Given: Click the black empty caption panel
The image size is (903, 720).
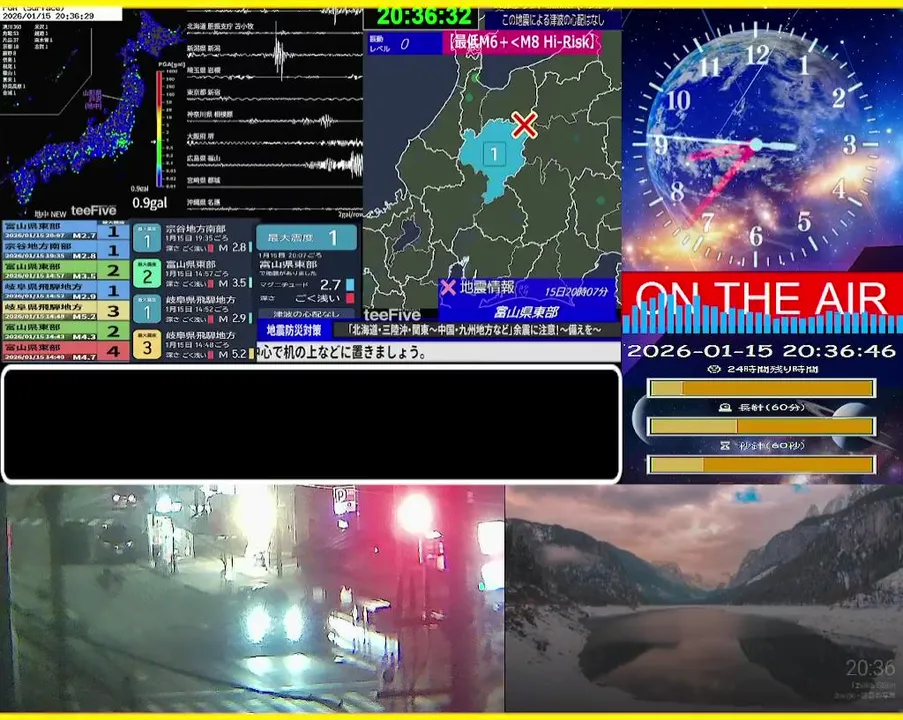Looking at the screenshot, I should tap(311, 423).
